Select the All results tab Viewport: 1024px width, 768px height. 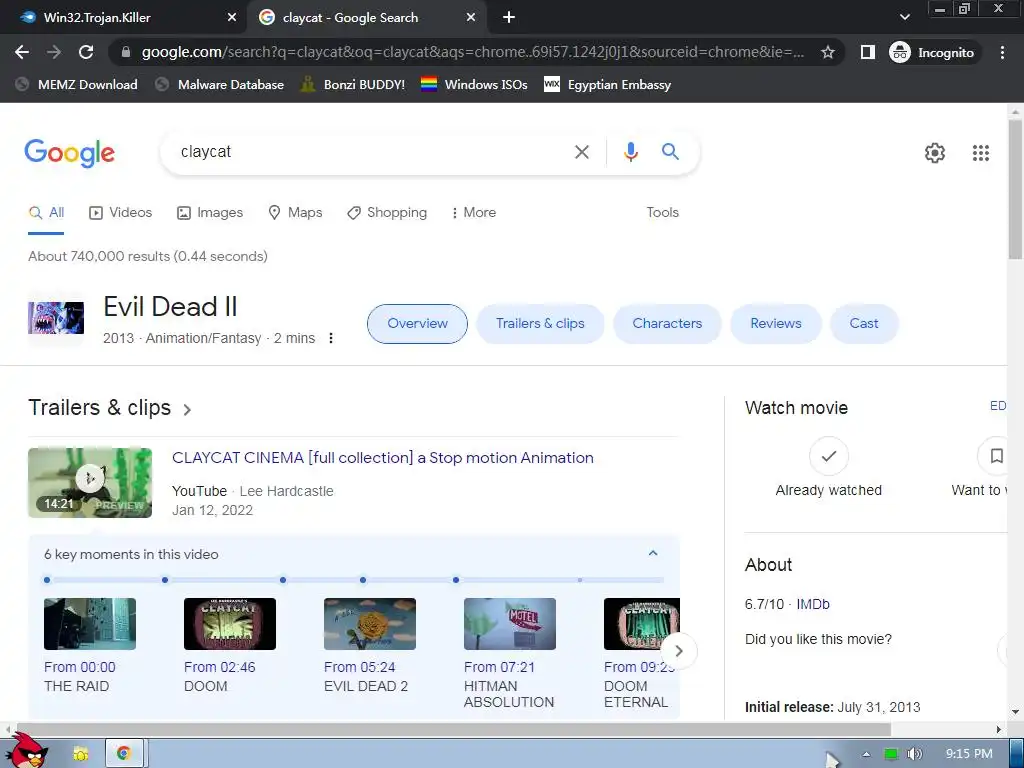[x=46, y=213]
